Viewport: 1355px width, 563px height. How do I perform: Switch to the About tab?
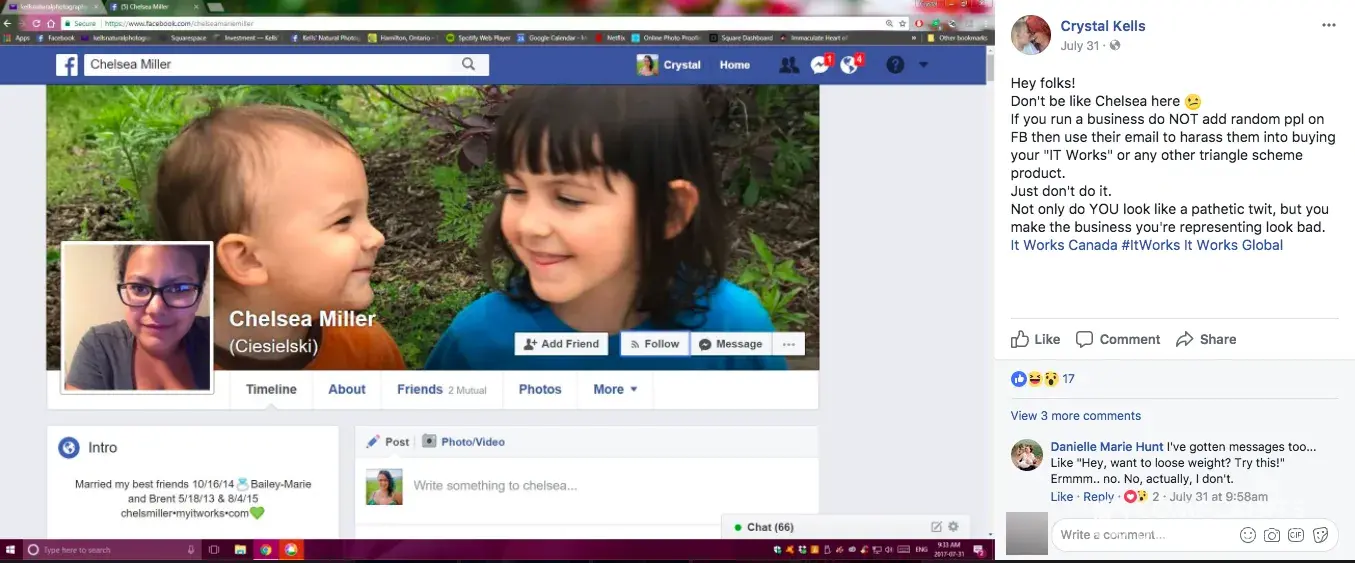(347, 390)
